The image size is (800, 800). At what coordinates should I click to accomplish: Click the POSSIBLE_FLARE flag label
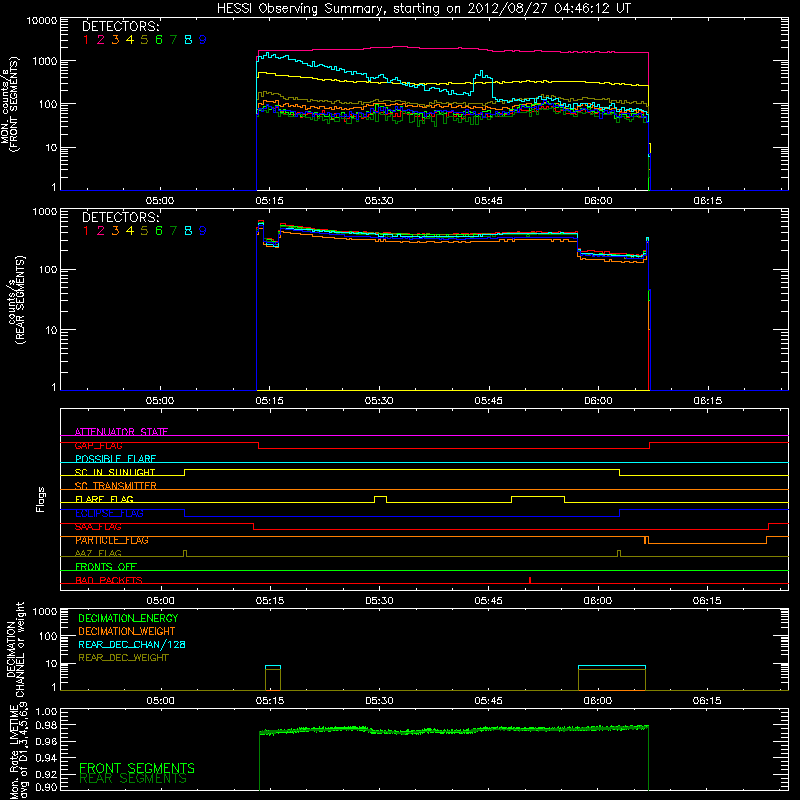pos(115,459)
